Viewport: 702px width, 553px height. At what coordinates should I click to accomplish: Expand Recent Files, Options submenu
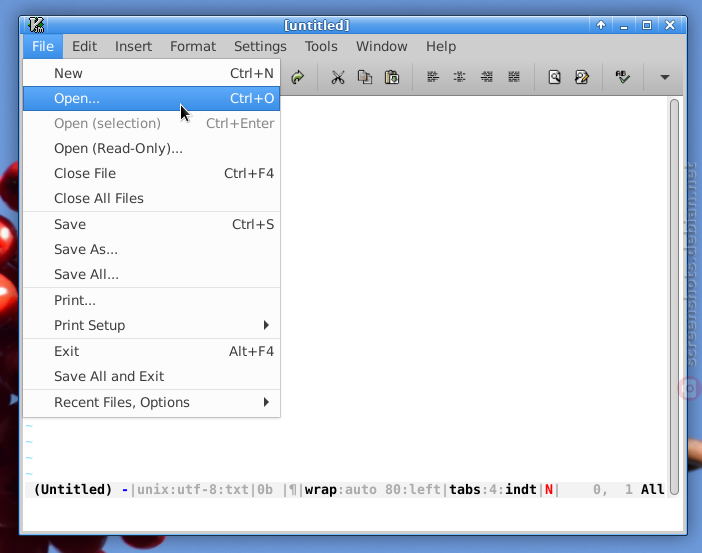point(152,402)
